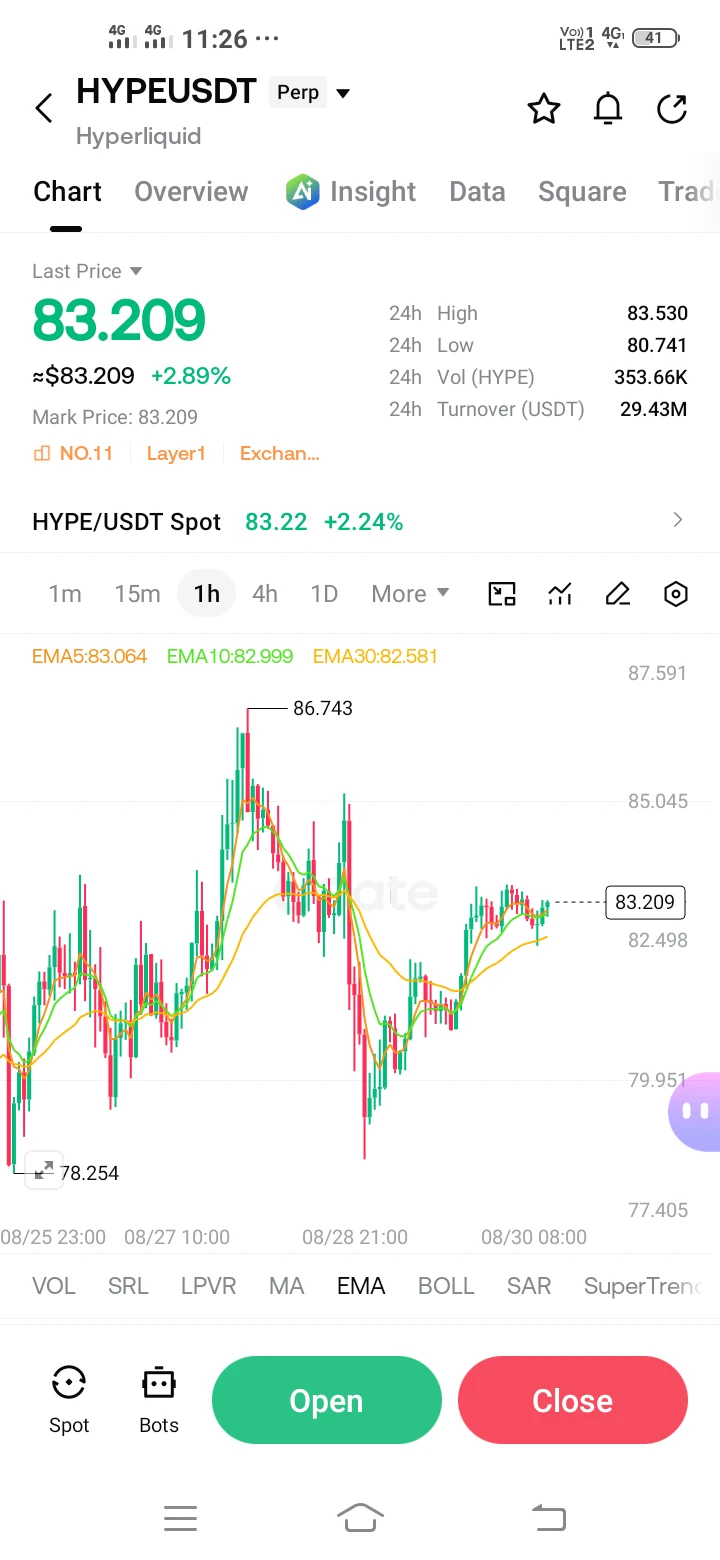Open price alert bell icon

608,108
